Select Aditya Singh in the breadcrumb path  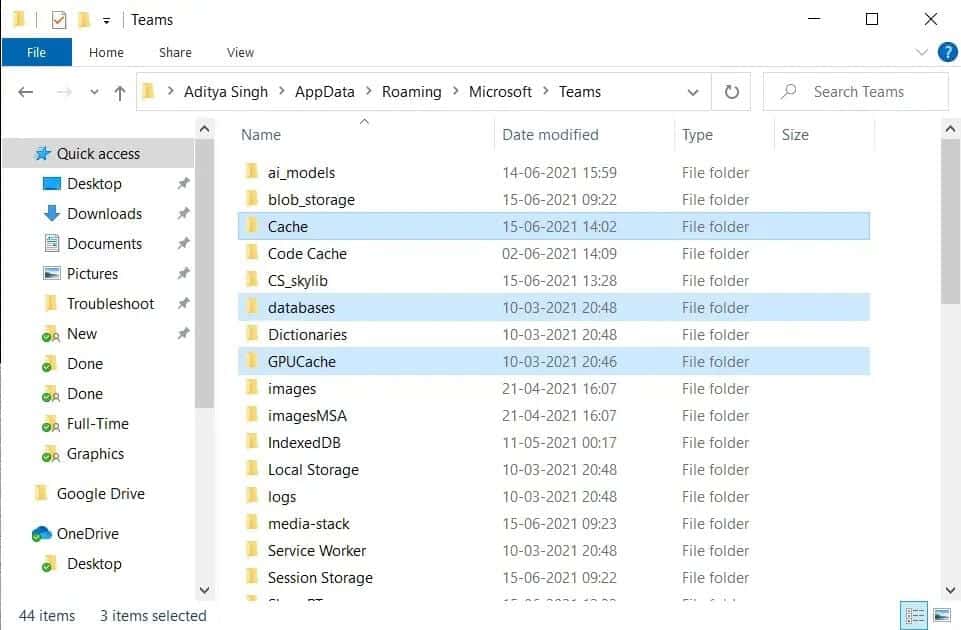pos(226,92)
